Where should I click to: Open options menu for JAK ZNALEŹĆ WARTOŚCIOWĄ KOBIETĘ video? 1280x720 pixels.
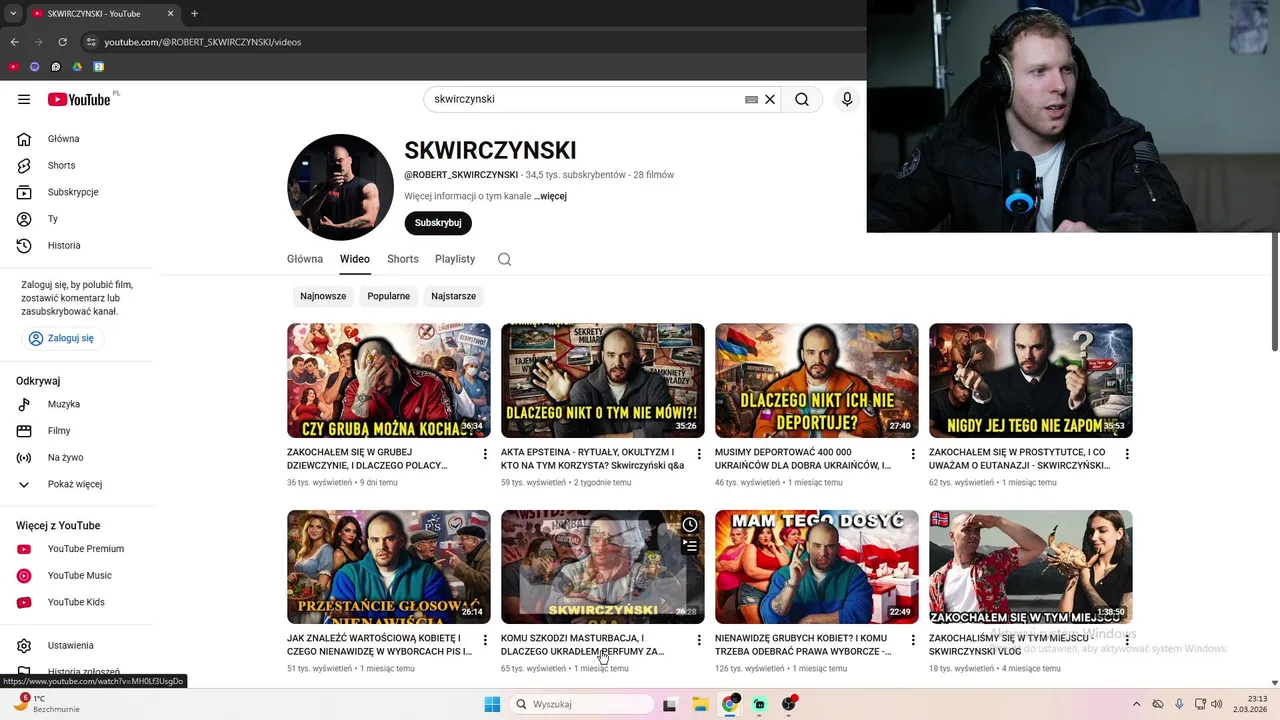485,640
